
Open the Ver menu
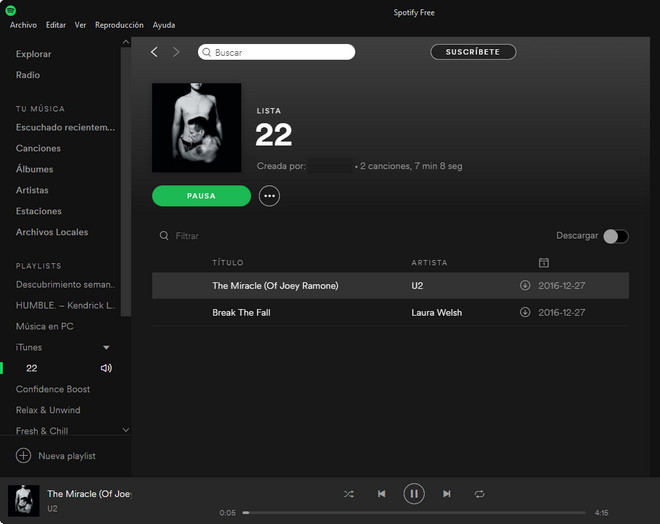(80, 25)
